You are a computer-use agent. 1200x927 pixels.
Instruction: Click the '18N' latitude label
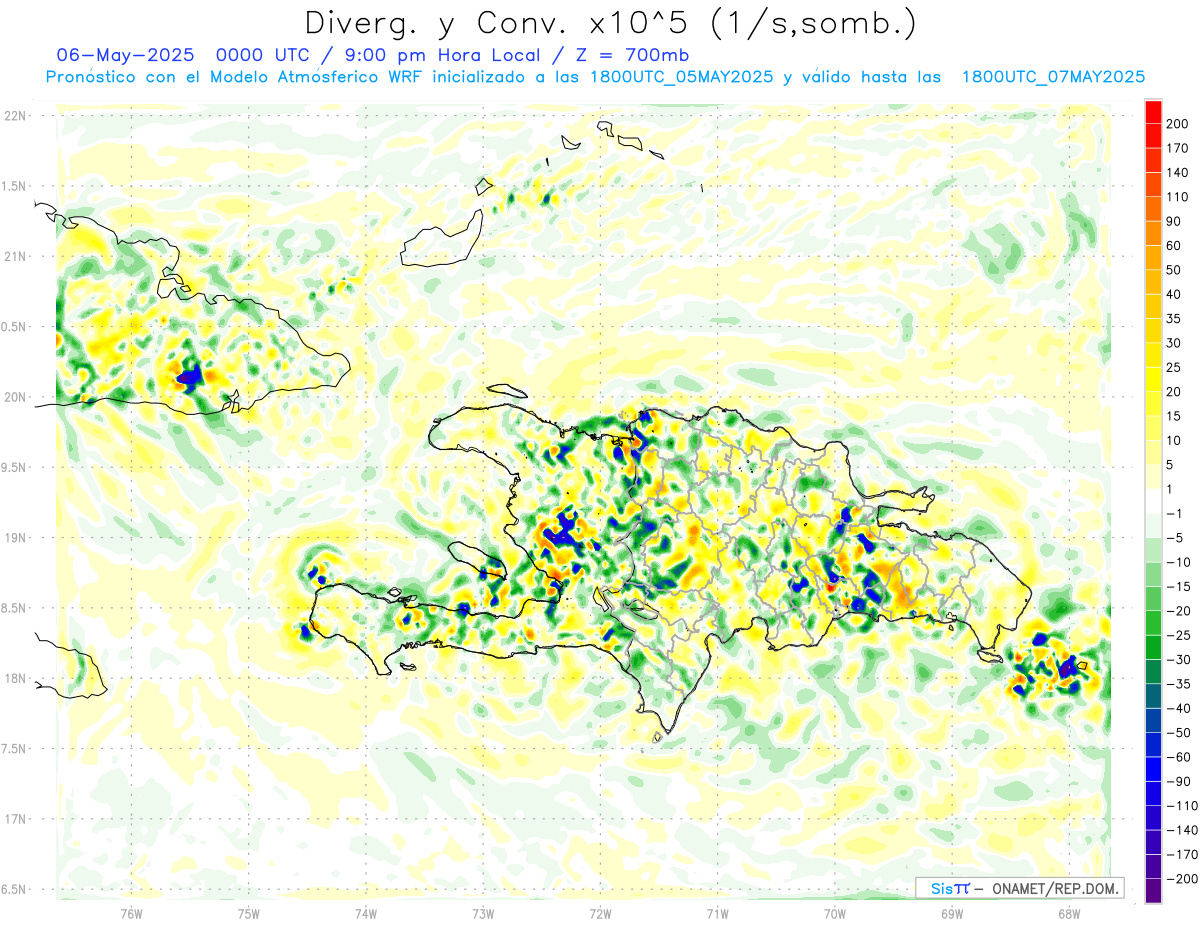pyautogui.click(x=15, y=679)
